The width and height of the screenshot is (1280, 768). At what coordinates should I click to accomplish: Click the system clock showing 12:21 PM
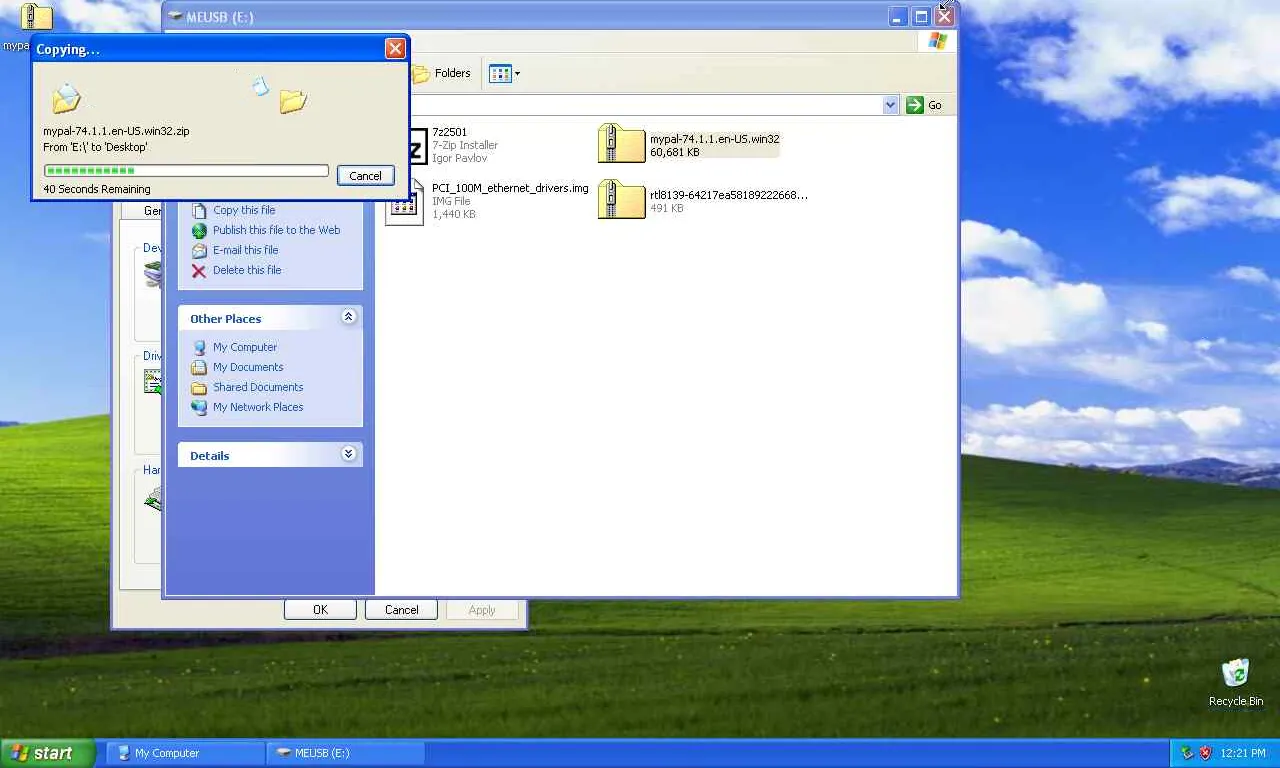pos(1243,753)
